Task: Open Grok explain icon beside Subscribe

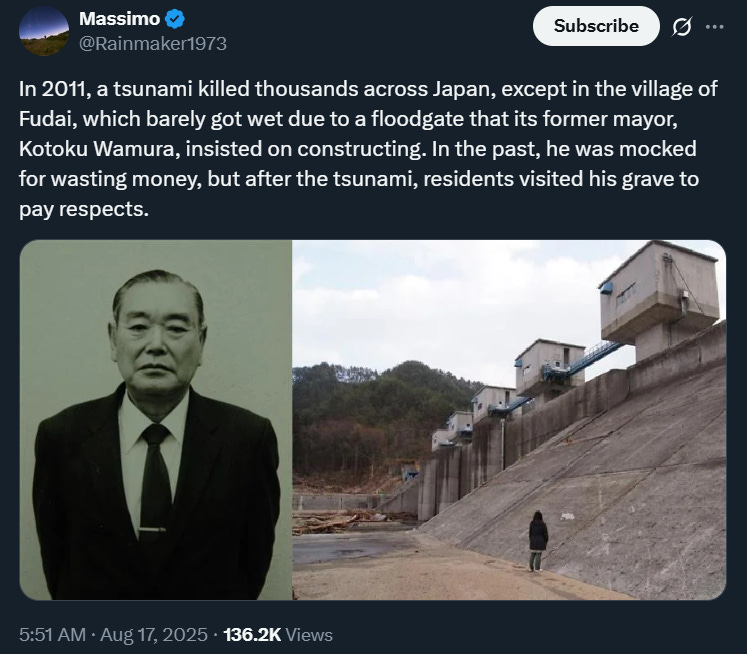Action: pyautogui.click(x=681, y=27)
